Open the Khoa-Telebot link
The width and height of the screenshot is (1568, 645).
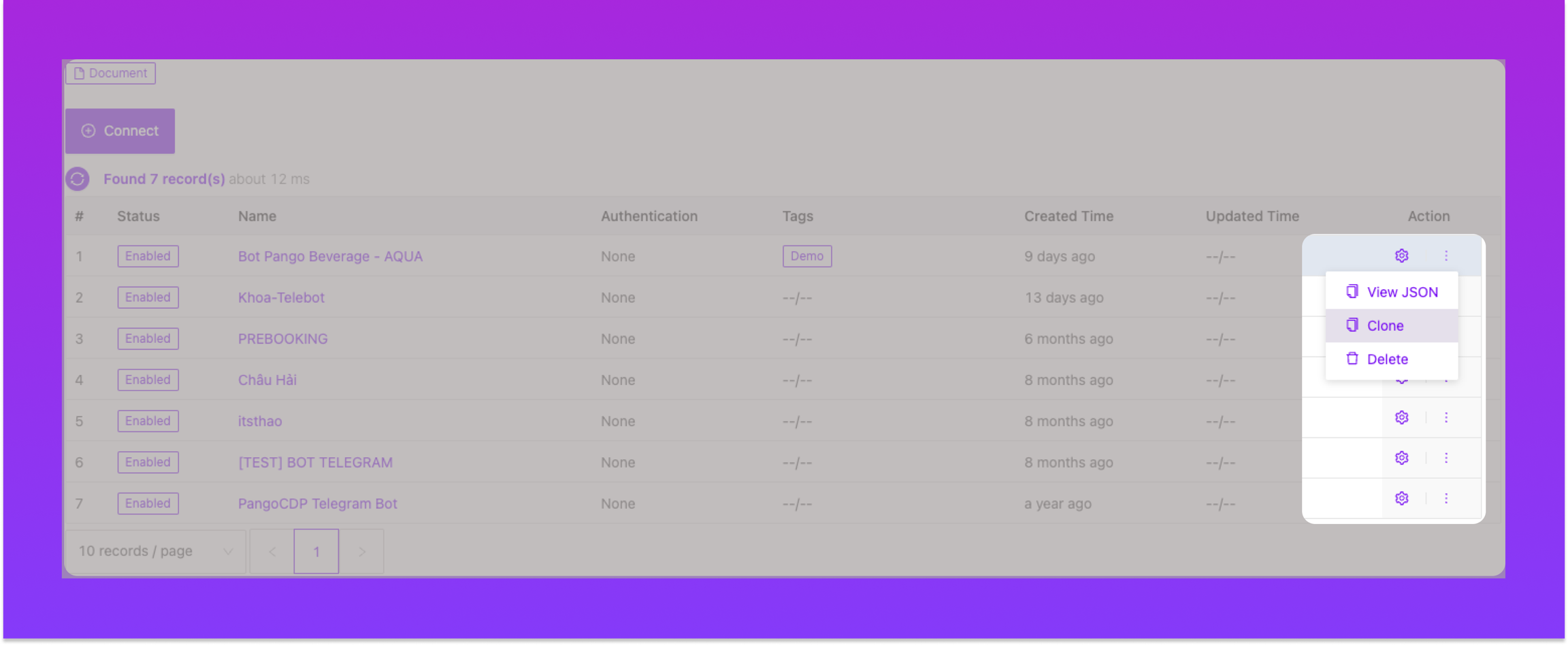(x=281, y=298)
